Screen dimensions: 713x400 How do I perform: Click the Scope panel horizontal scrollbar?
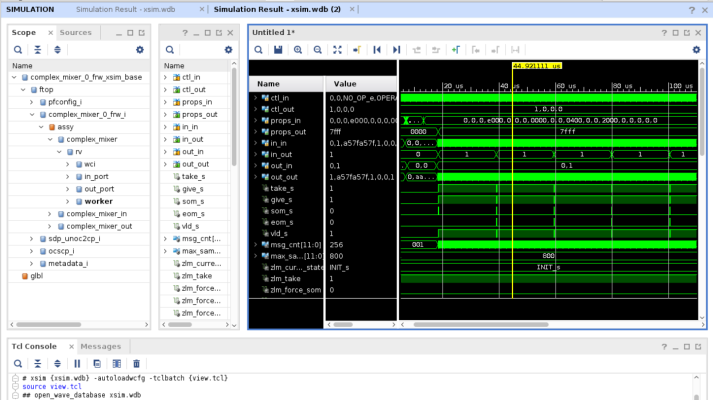pyautogui.click(x=49, y=325)
